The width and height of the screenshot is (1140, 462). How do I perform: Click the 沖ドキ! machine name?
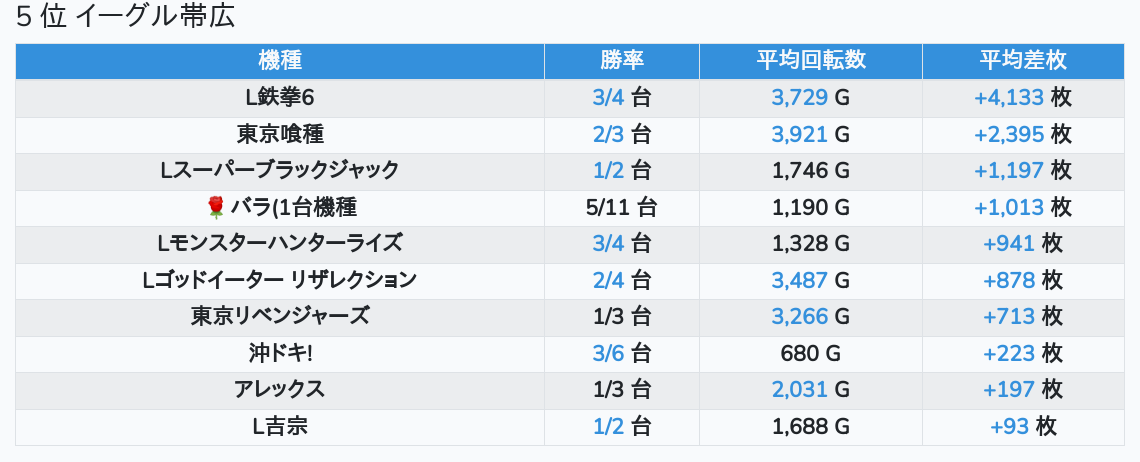point(280,353)
